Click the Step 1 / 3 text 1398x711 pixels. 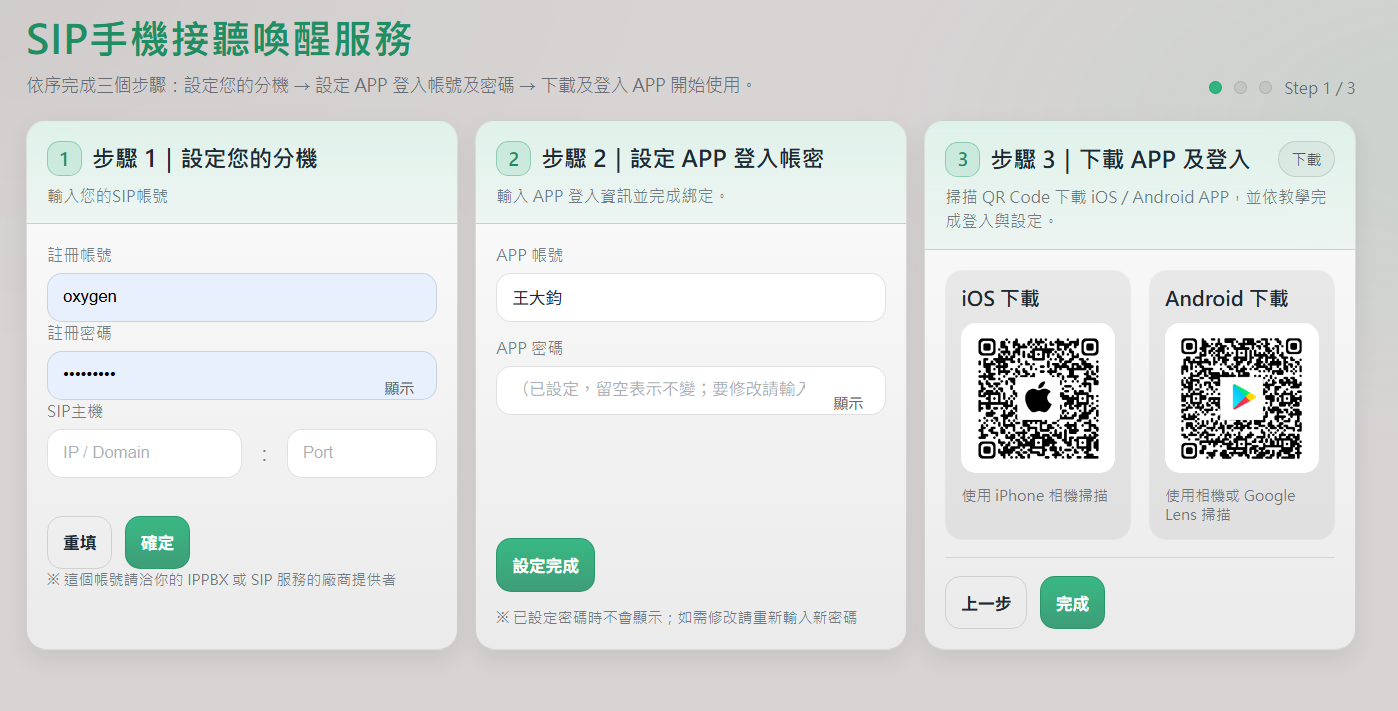coord(1320,88)
